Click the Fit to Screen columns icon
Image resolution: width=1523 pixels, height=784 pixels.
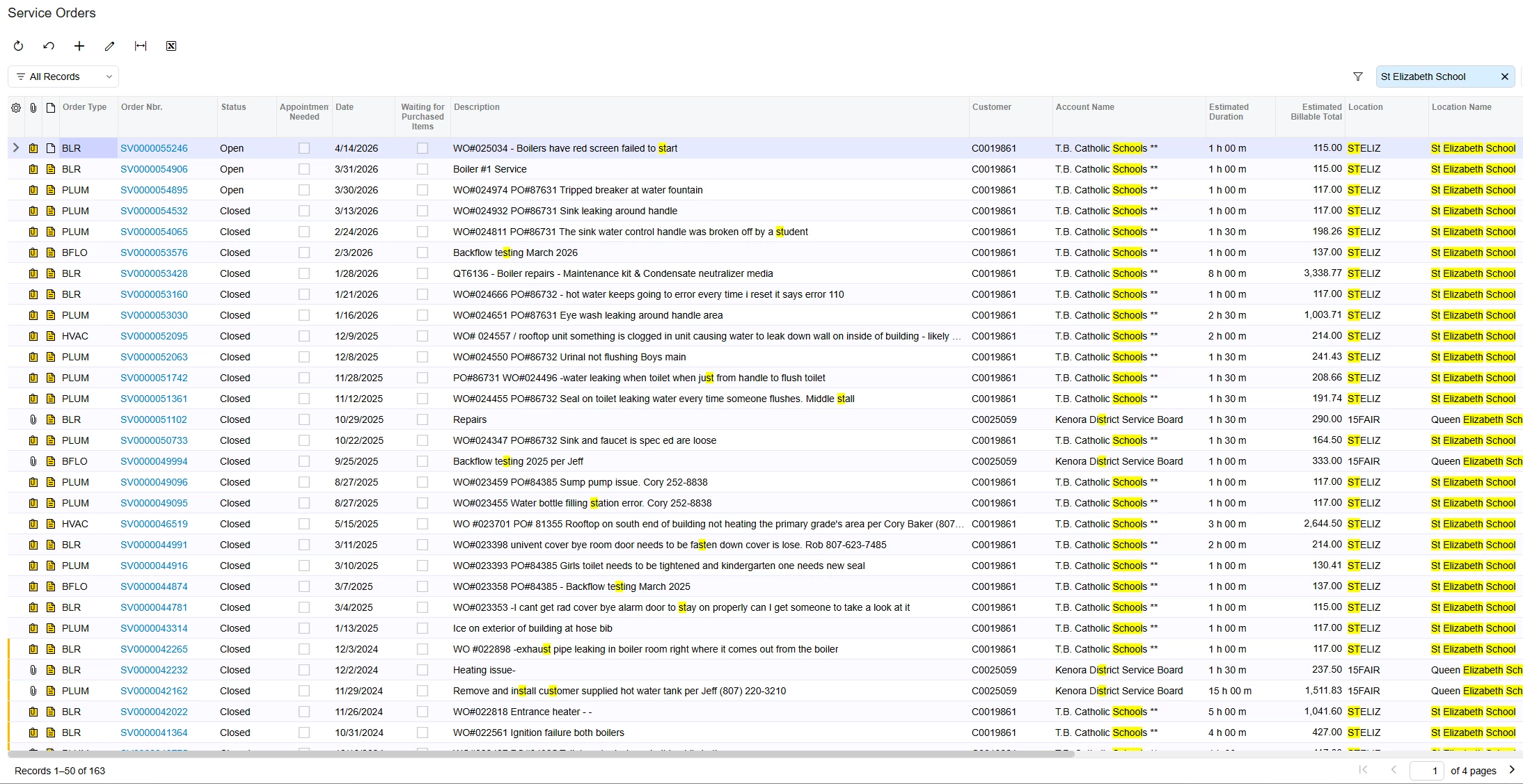coord(141,46)
